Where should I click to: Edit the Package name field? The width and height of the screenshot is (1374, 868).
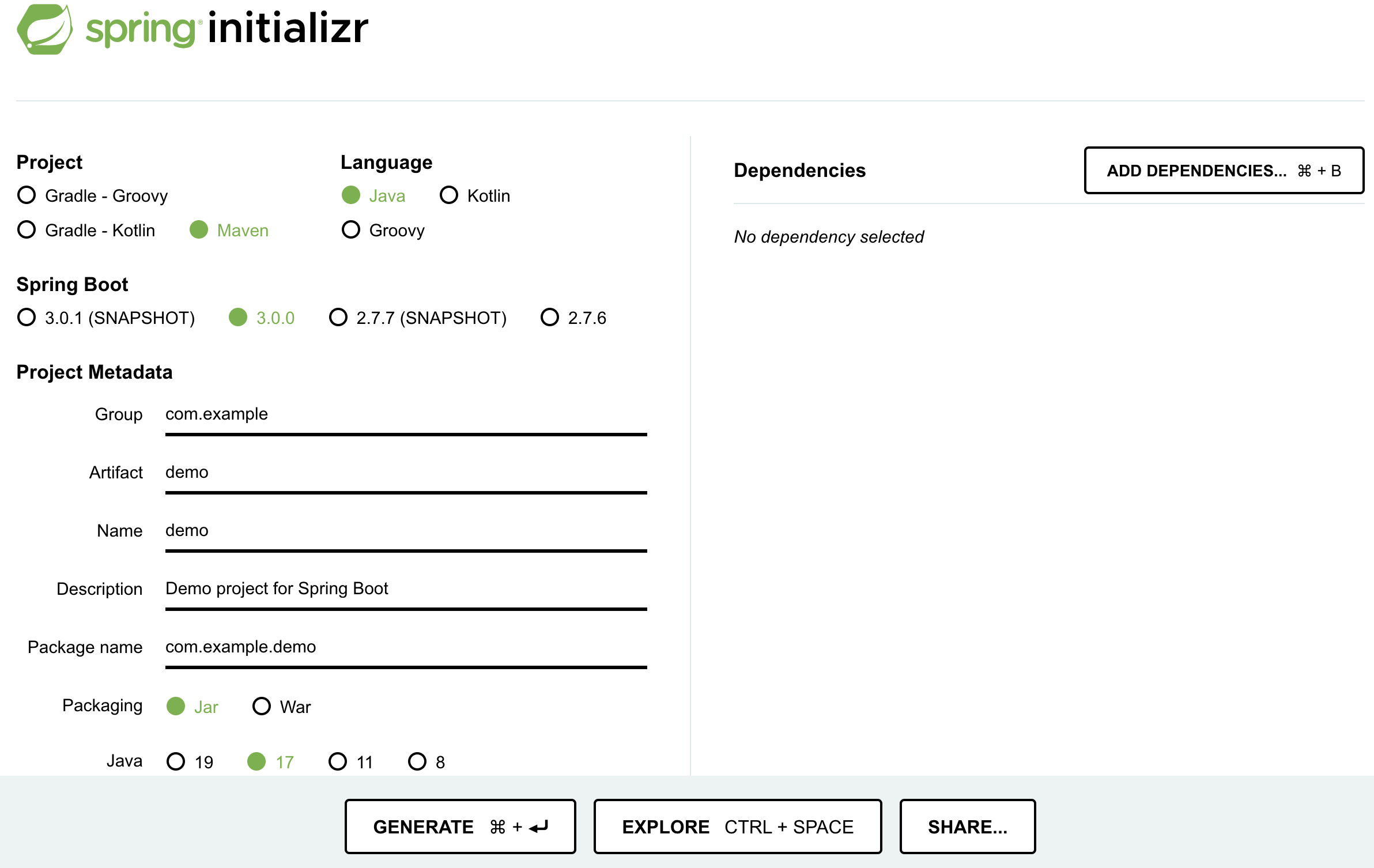tap(406, 647)
